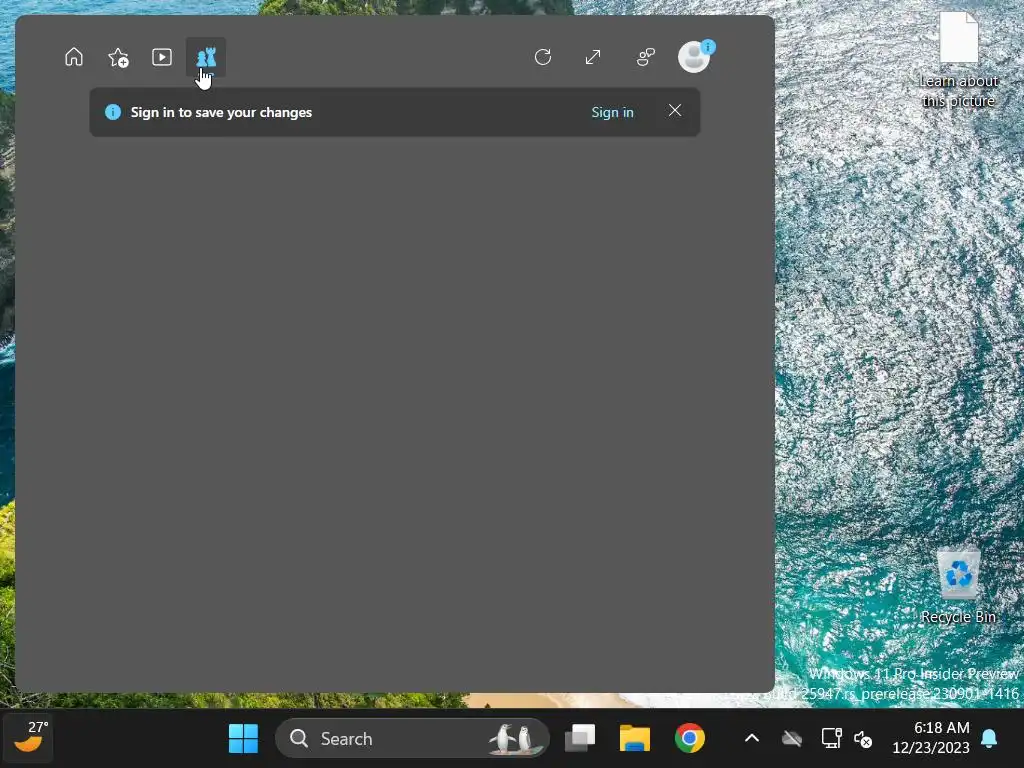Open the add favorites star icon
This screenshot has width=1024, height=768.
[118, 57]
